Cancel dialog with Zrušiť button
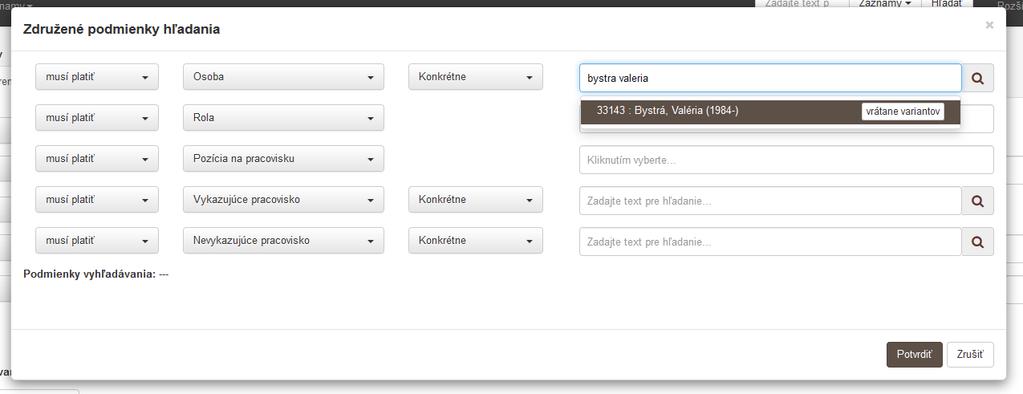The width and height of the screenshot is (1023, 394). point(970,355)
